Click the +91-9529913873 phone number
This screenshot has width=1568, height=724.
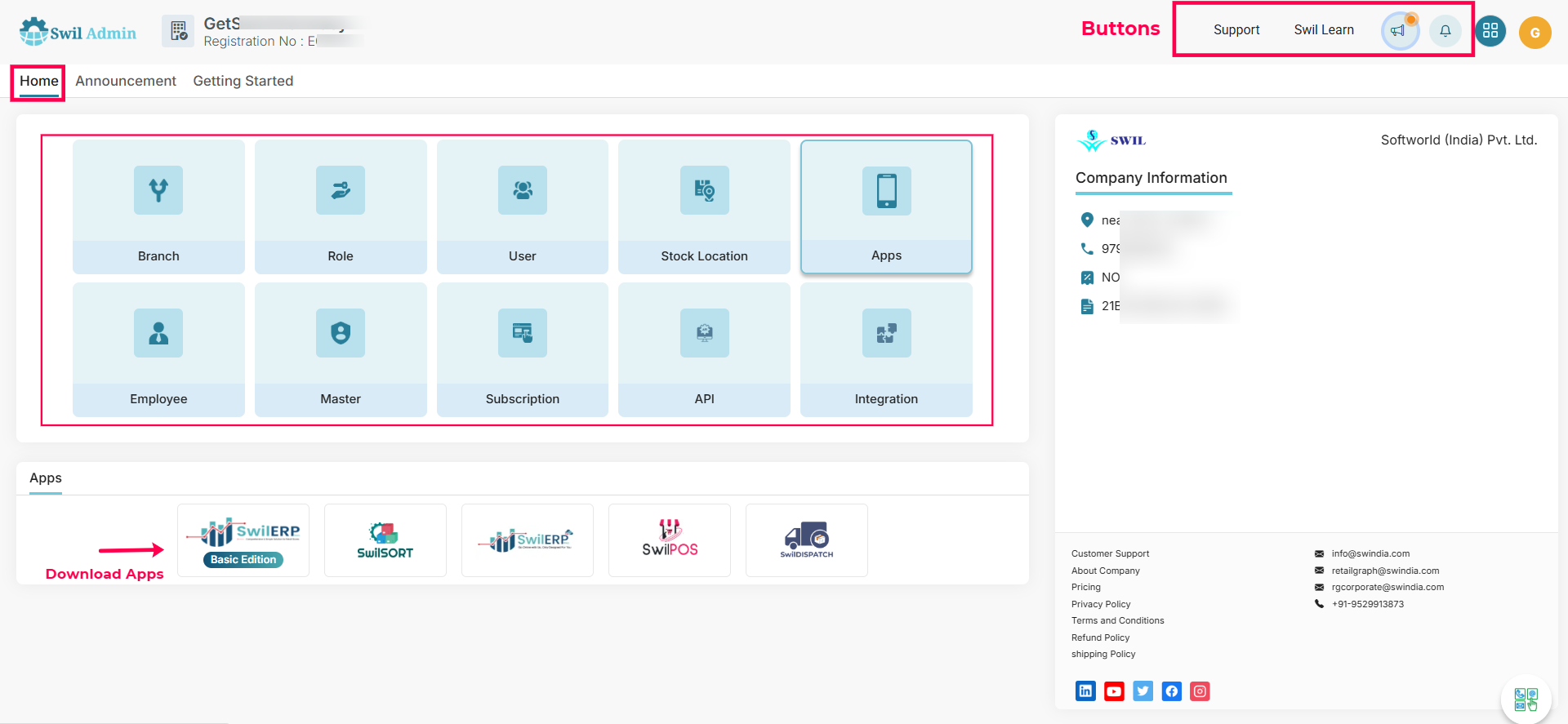tap(1368, 604)
